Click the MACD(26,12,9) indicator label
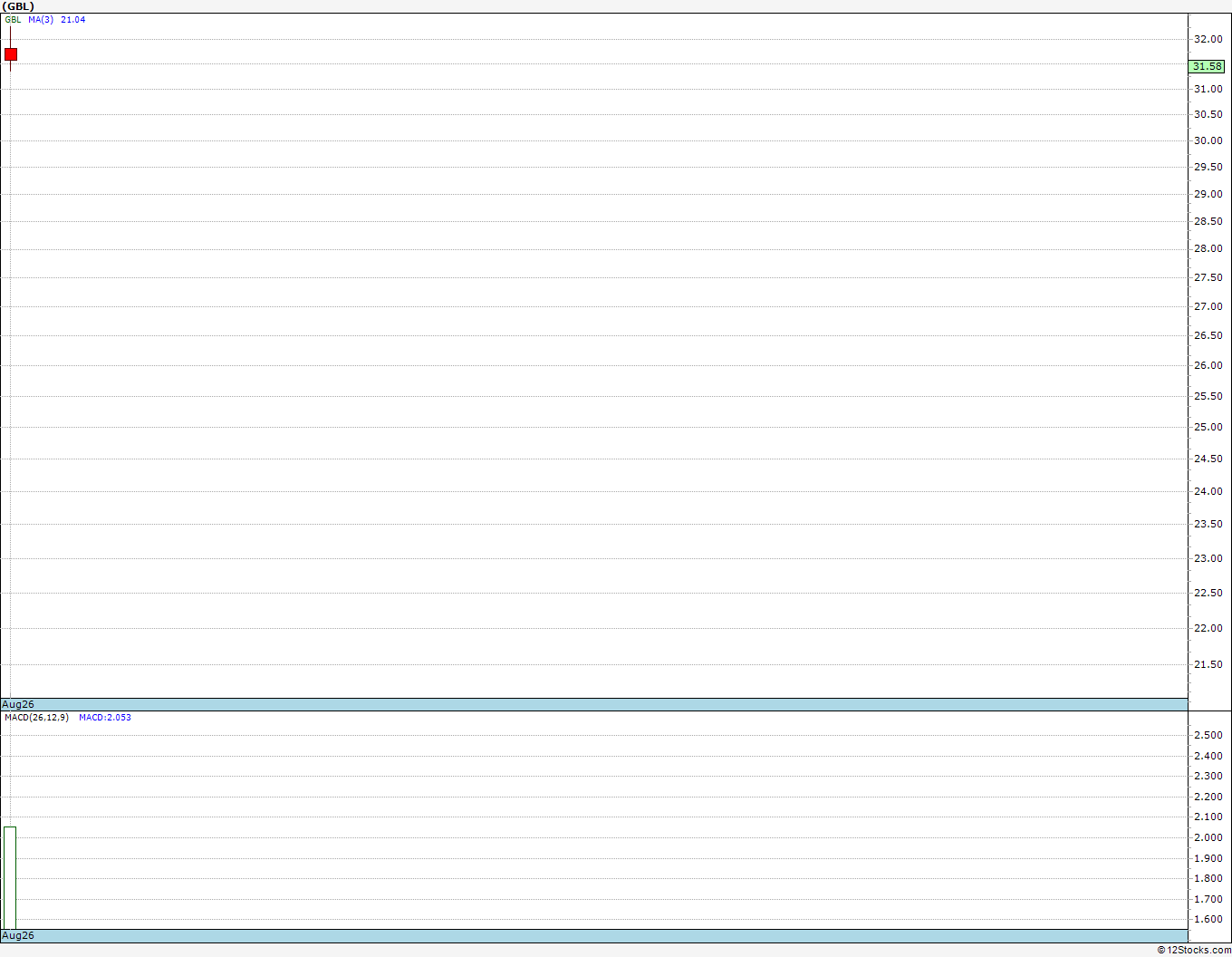 [36, 717]
